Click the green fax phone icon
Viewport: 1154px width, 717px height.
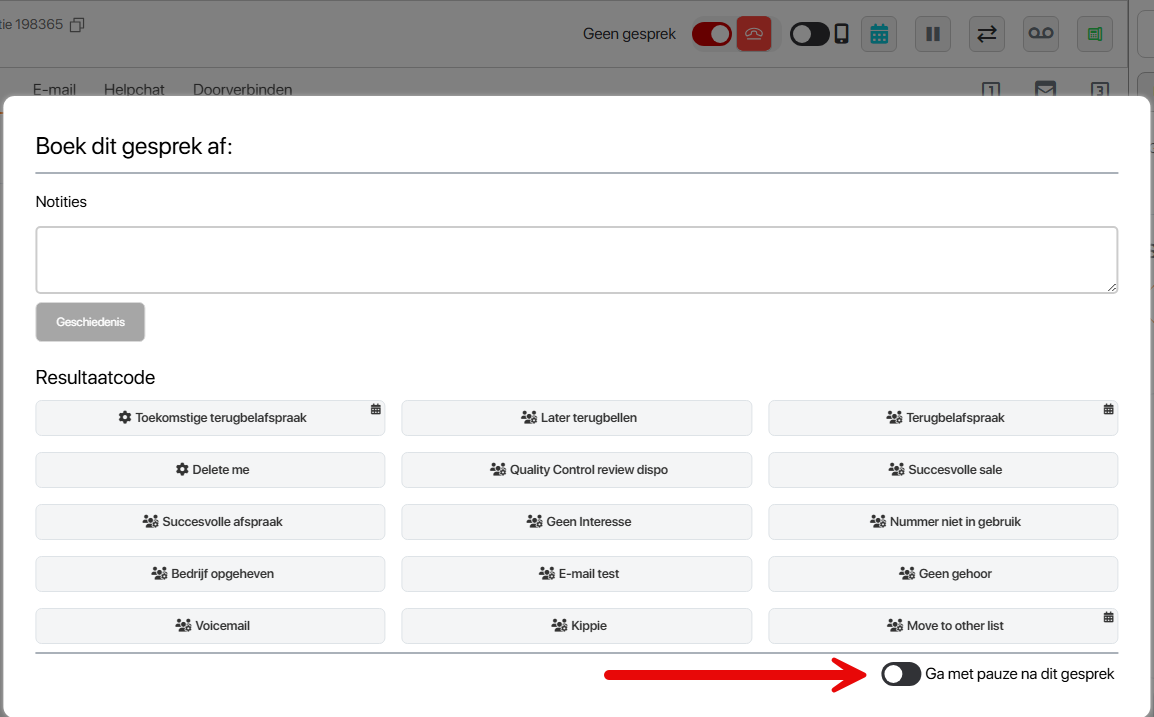[x=1095, y=34]
